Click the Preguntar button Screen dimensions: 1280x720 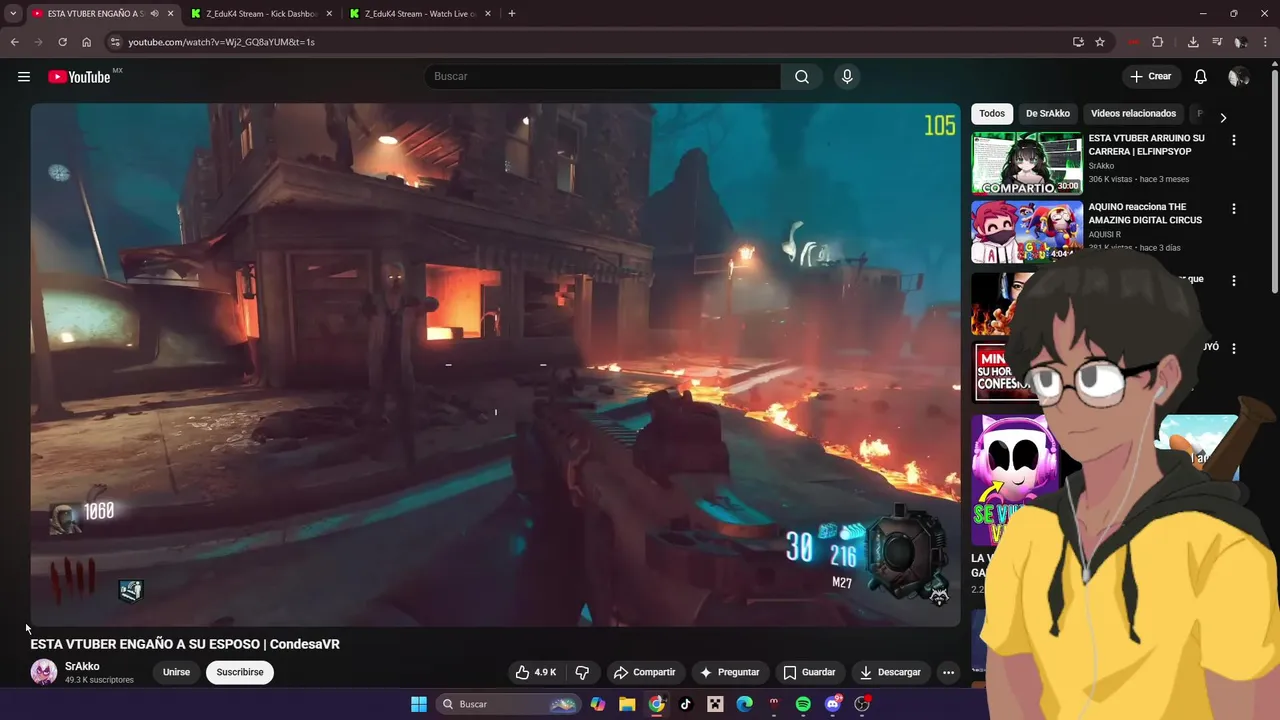pyautogui.click(x=729, y=672)
